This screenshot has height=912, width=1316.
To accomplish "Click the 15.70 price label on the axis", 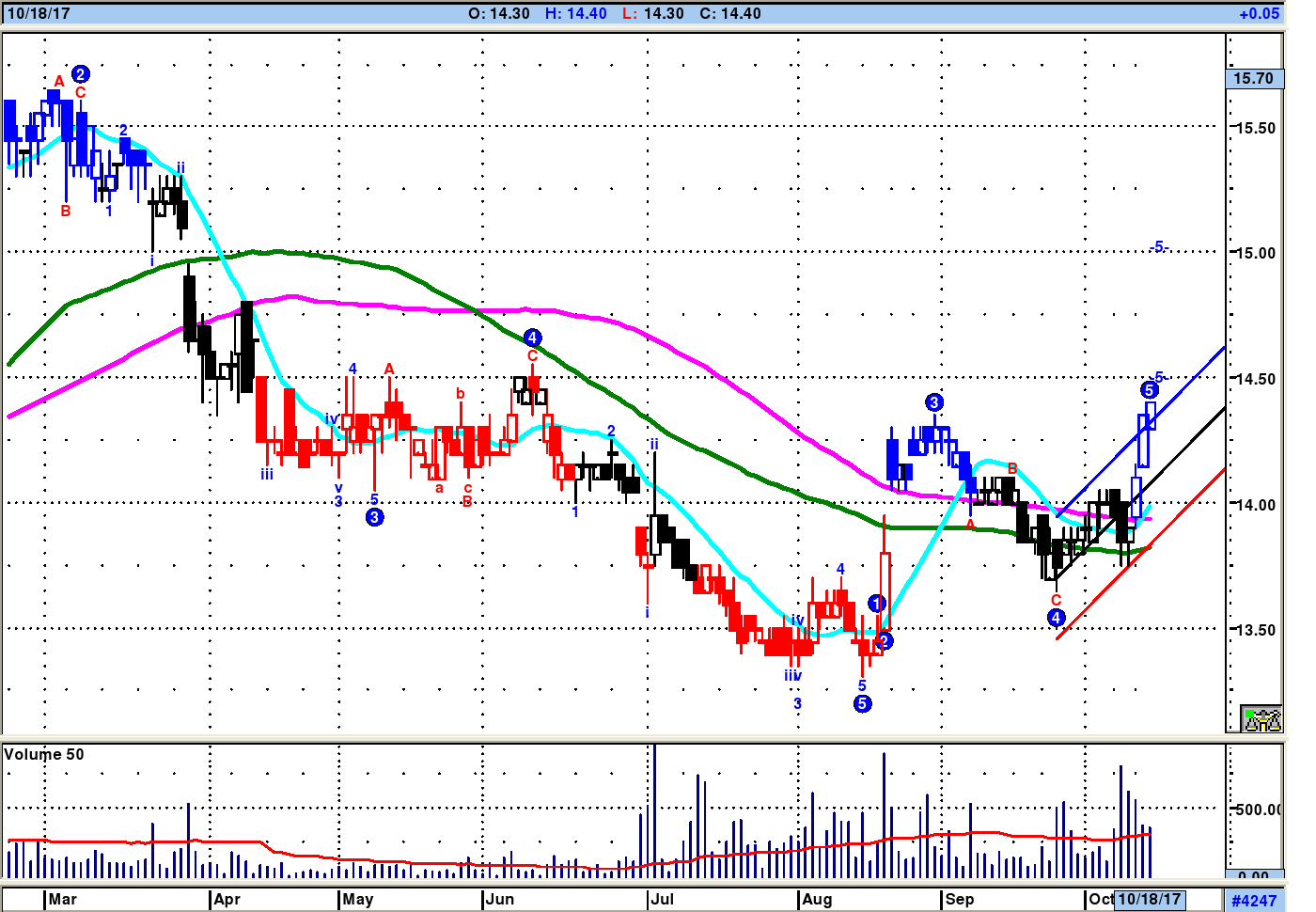I will coord(1254,79).
